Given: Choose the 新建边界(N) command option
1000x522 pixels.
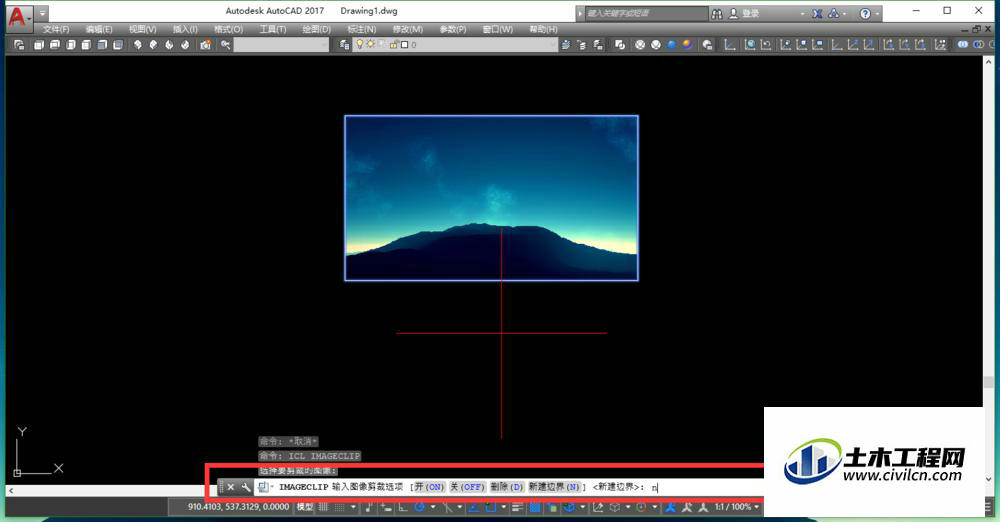Looking at the screenshot, I should pyautogui.click(x=555, y=487).
